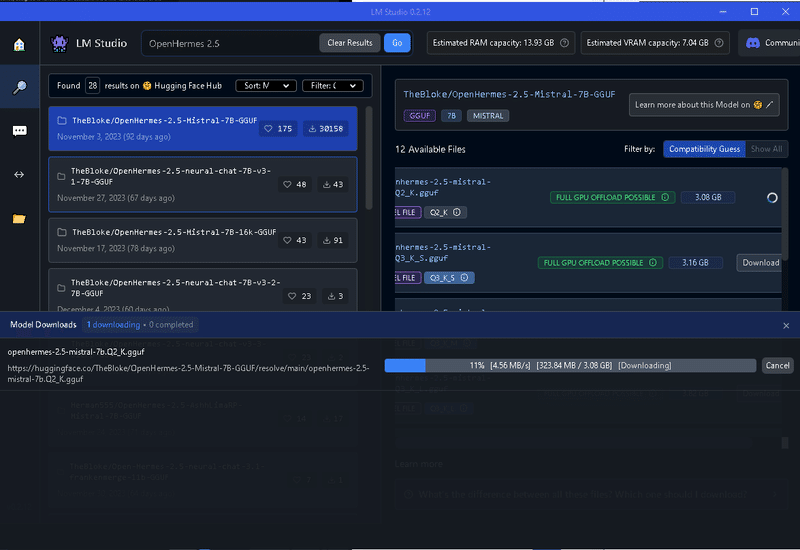Image resolution: width=800 pixels, height=550 pixels.
Task: Click the Q2_K file loading spinner
Action: point(772,198)
